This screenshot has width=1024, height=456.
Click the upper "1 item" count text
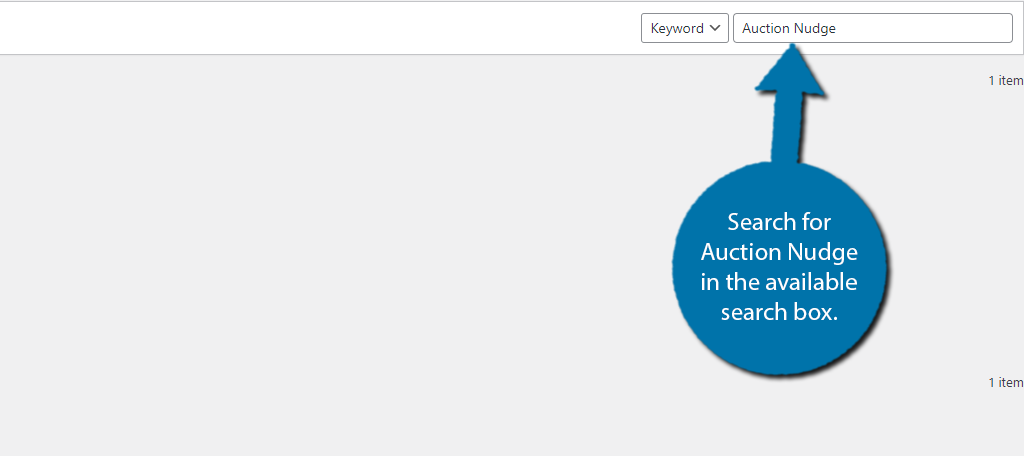coord(1006,81)
